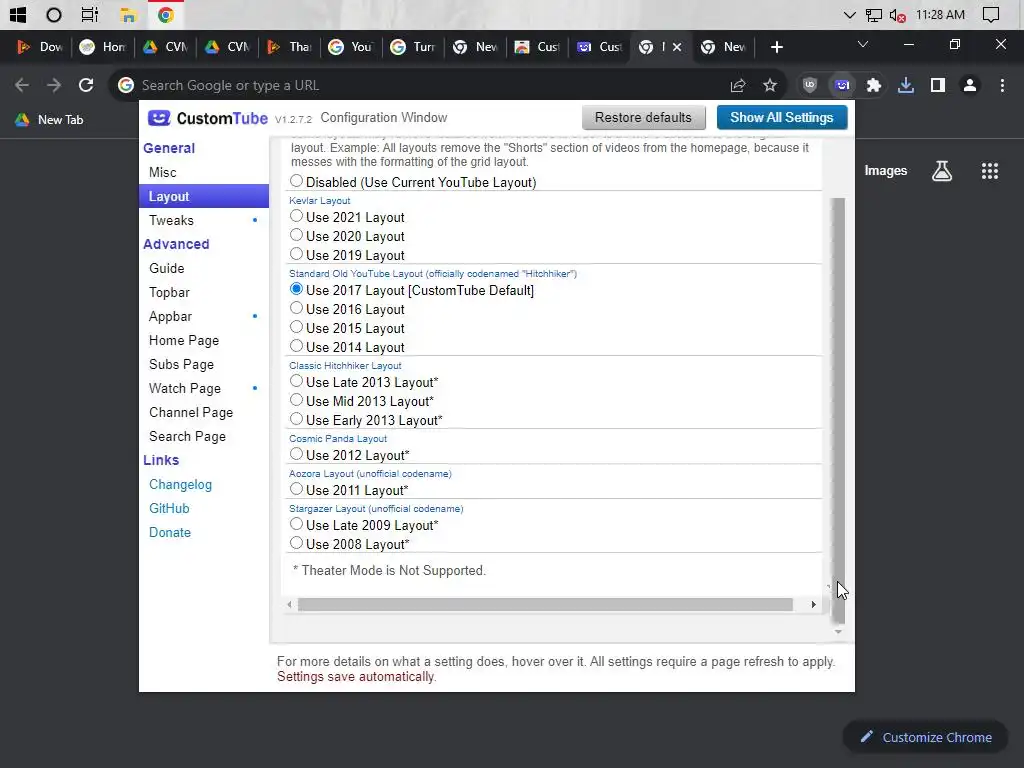Bookmark this tab with the star
Viewport: 1024px width, 768px height.
[770, 85]
